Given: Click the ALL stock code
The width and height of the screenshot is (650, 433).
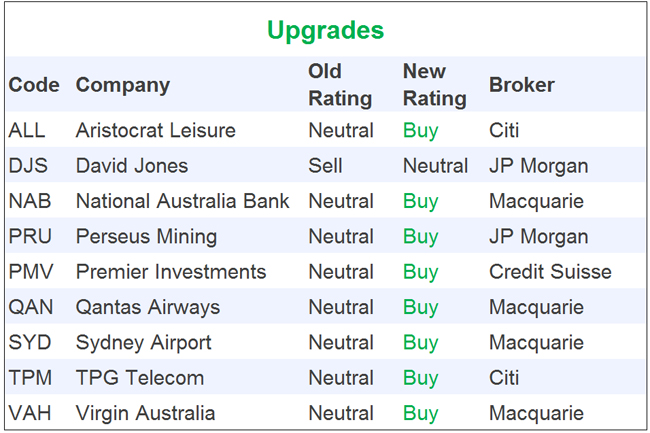Looking at the screenshot, I should [x=26, y=130].
